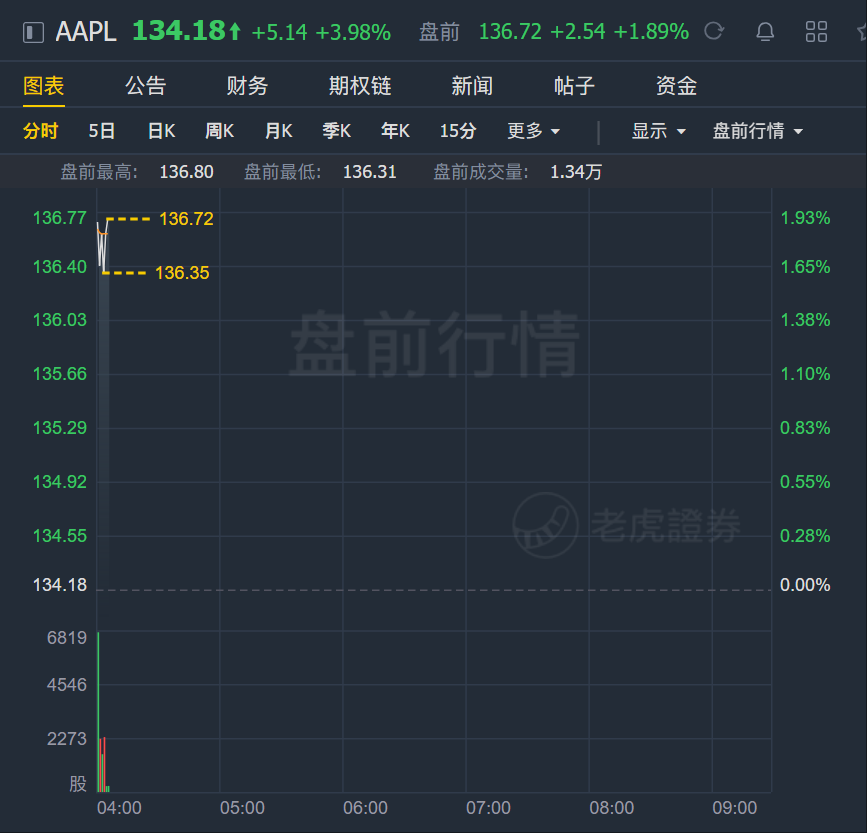Switch chart to 5日 view
This screenshot has width=867, height=833.
point(102,131)
